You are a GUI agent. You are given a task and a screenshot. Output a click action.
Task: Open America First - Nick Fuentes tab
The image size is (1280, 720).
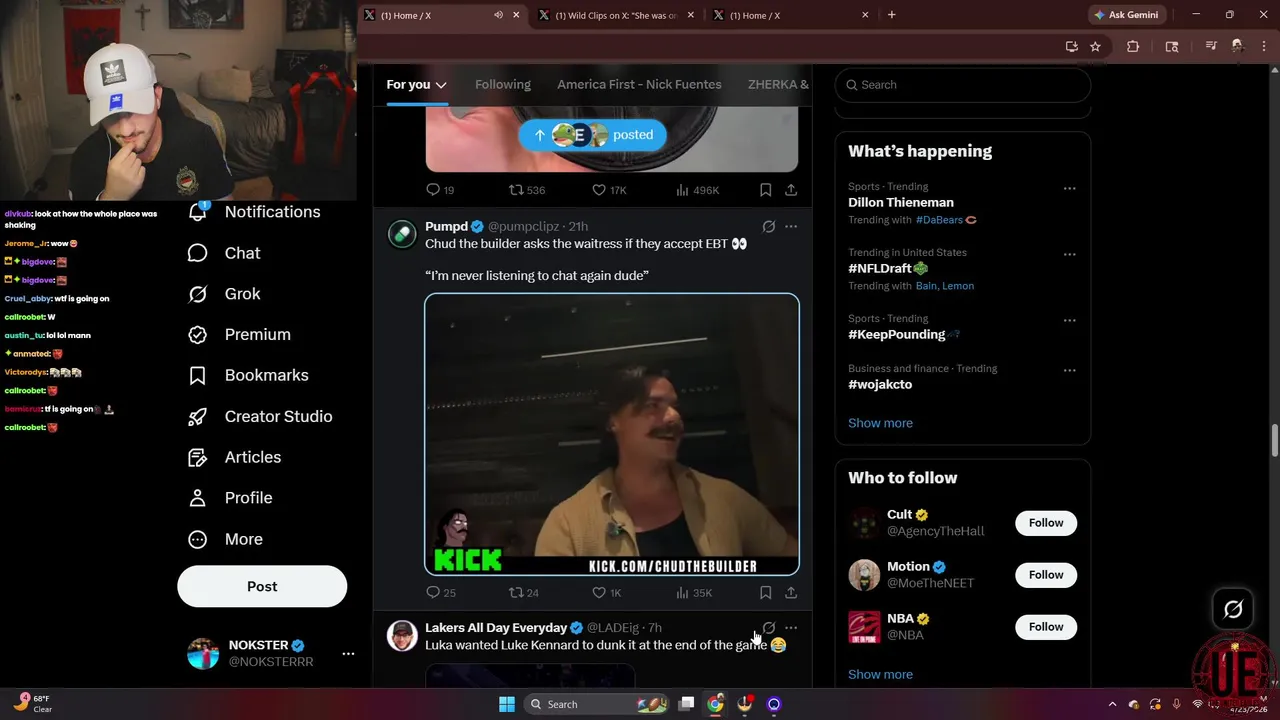(x=639, y=85)
